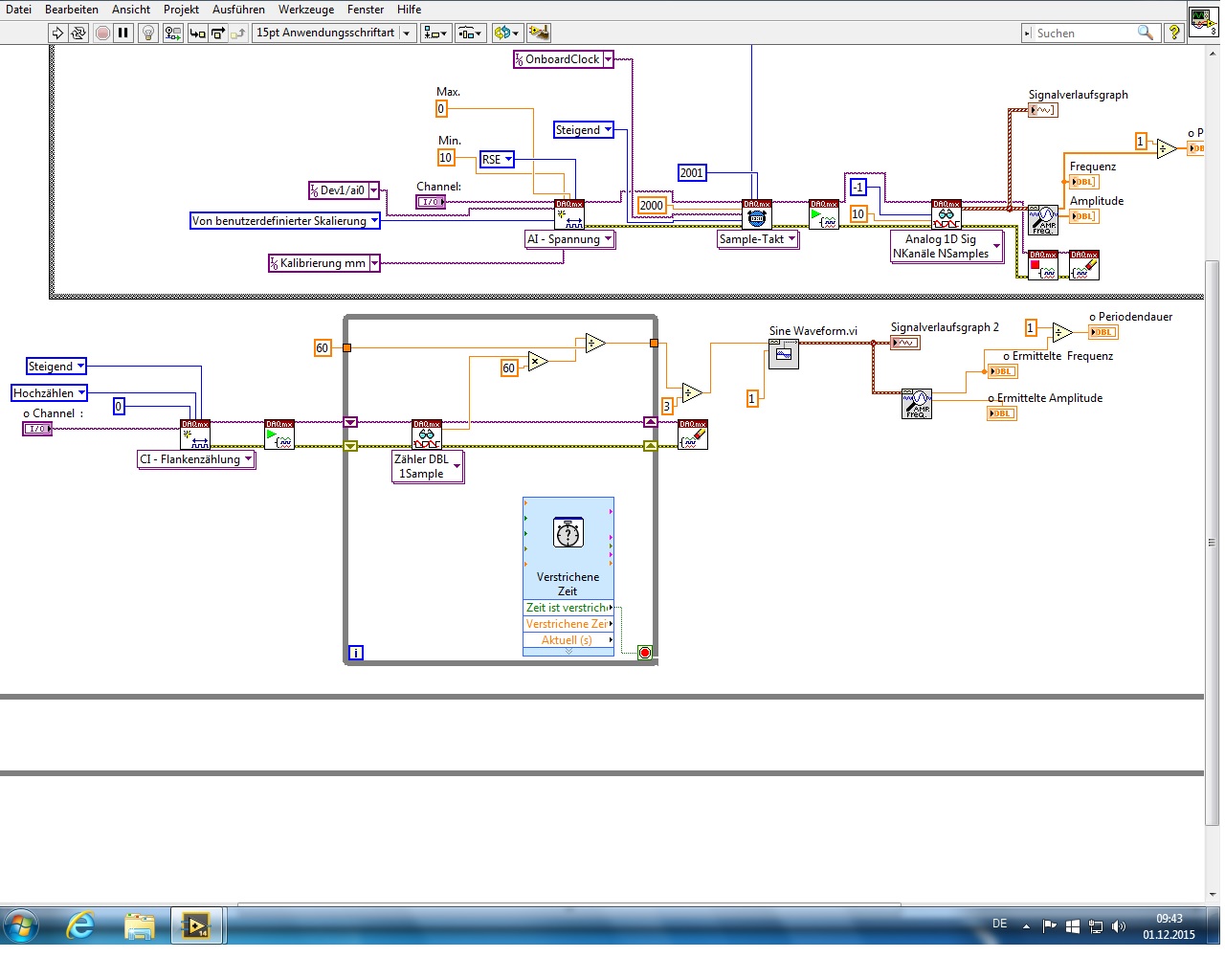1225x980 pixels.
Task: Toggle the retain wire values button
Action: [x=172, y=33]
